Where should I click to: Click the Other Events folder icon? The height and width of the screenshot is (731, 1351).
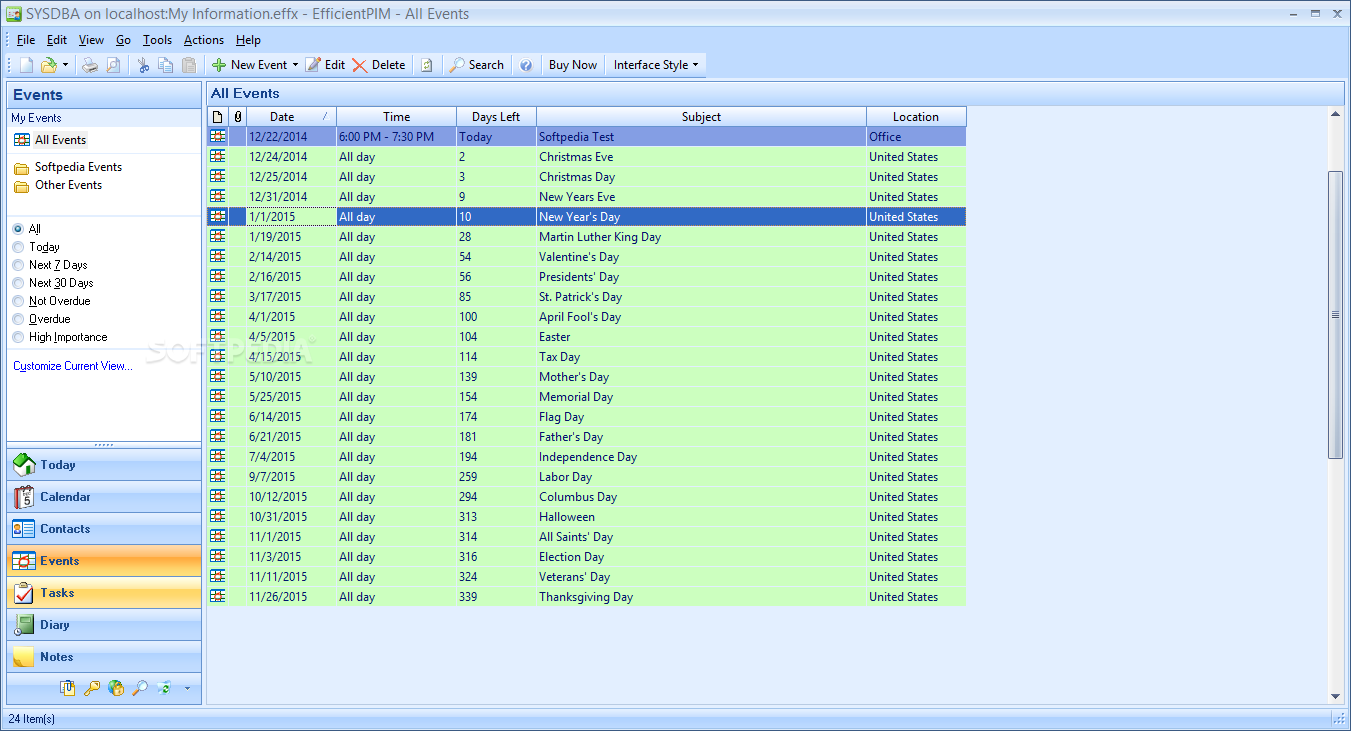click(21, 186)
